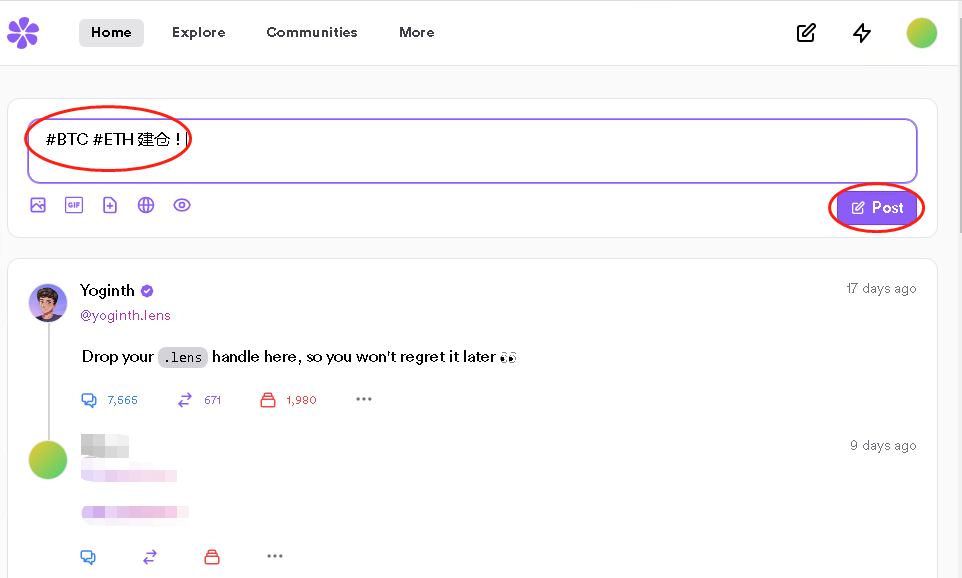Click the Lenster flower logo
The height and width of the screenshot is (578, 962).
pyautogui.click(x=23, y=33)
